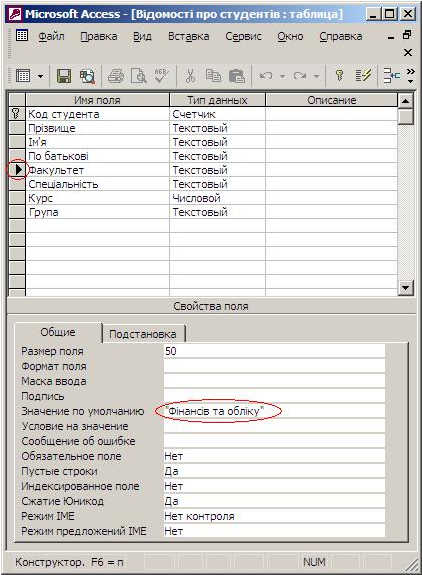Image resolution: width=422 pixels, height=575 pixels.
Task: Click the Обязательное поле value
Action: [x=274, y=456]
